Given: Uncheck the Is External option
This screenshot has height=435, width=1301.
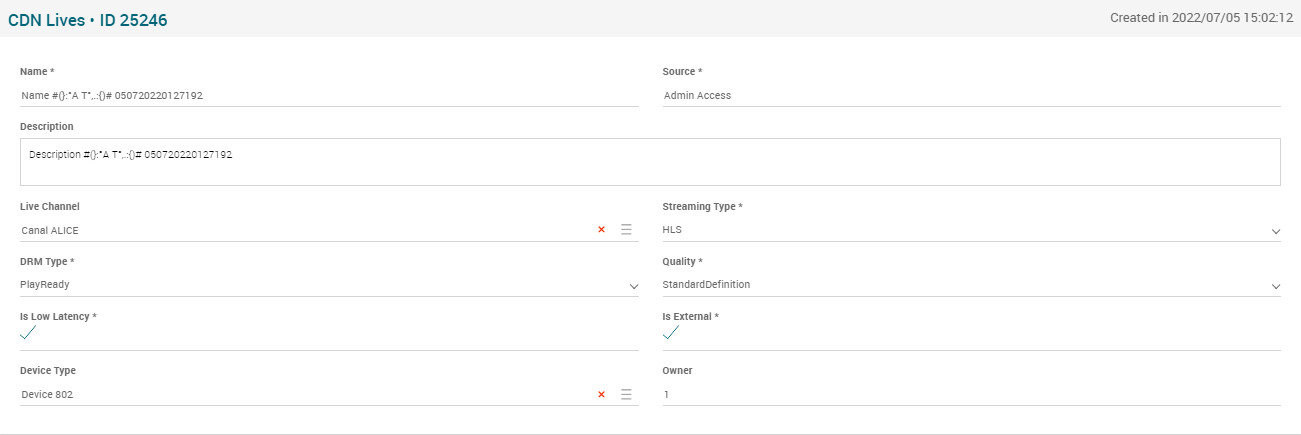Looking at the screenshot, I should tap(671, 333).
